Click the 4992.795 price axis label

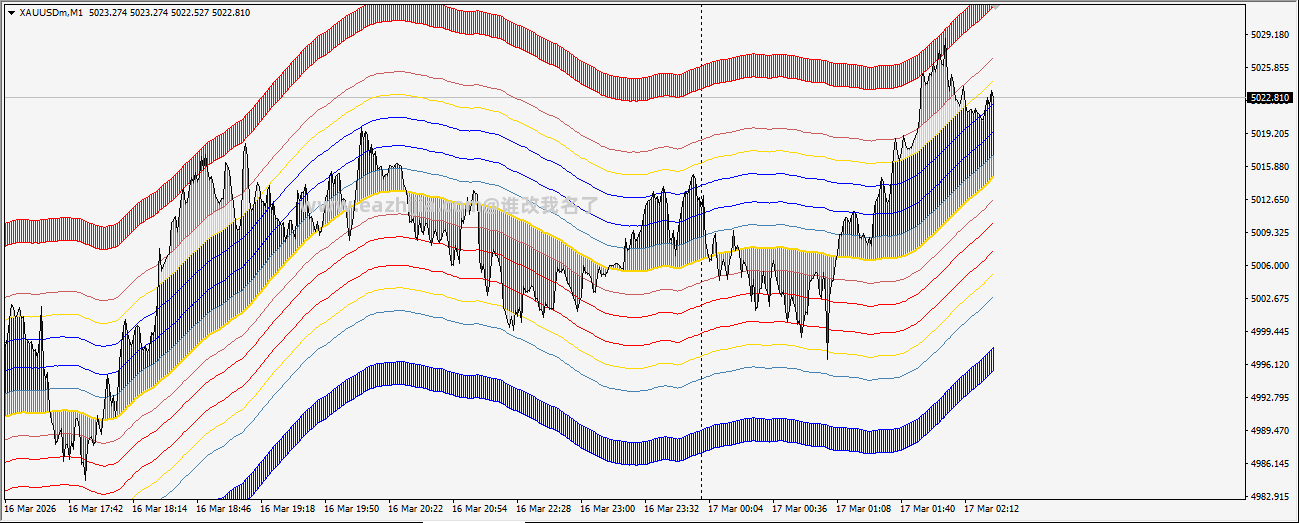1268,398
